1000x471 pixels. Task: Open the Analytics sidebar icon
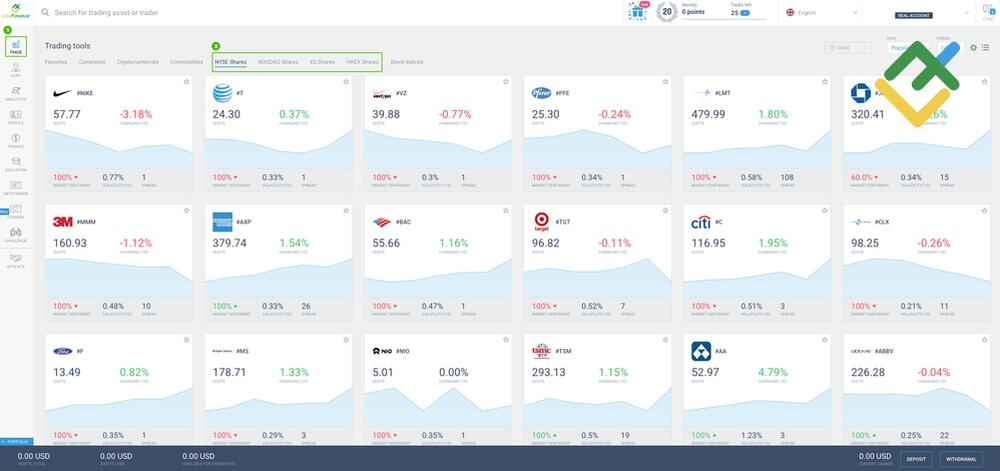coord(16,94)
